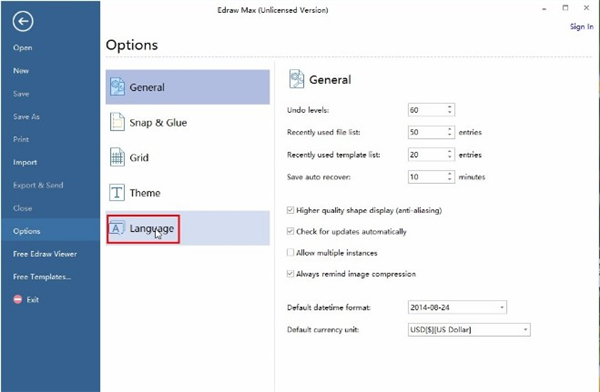Click the back arrow circle icon
The image size is (600, 392).
[x=23, y=21]
